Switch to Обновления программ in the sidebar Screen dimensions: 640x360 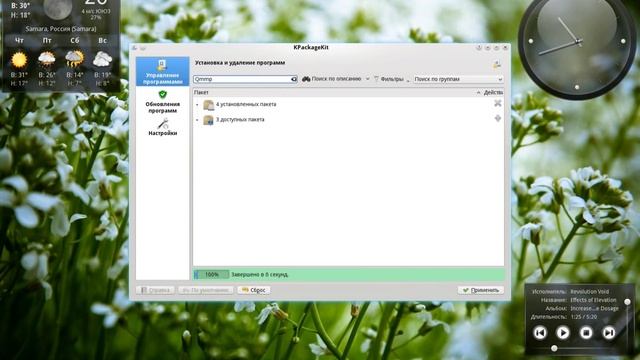162,102
